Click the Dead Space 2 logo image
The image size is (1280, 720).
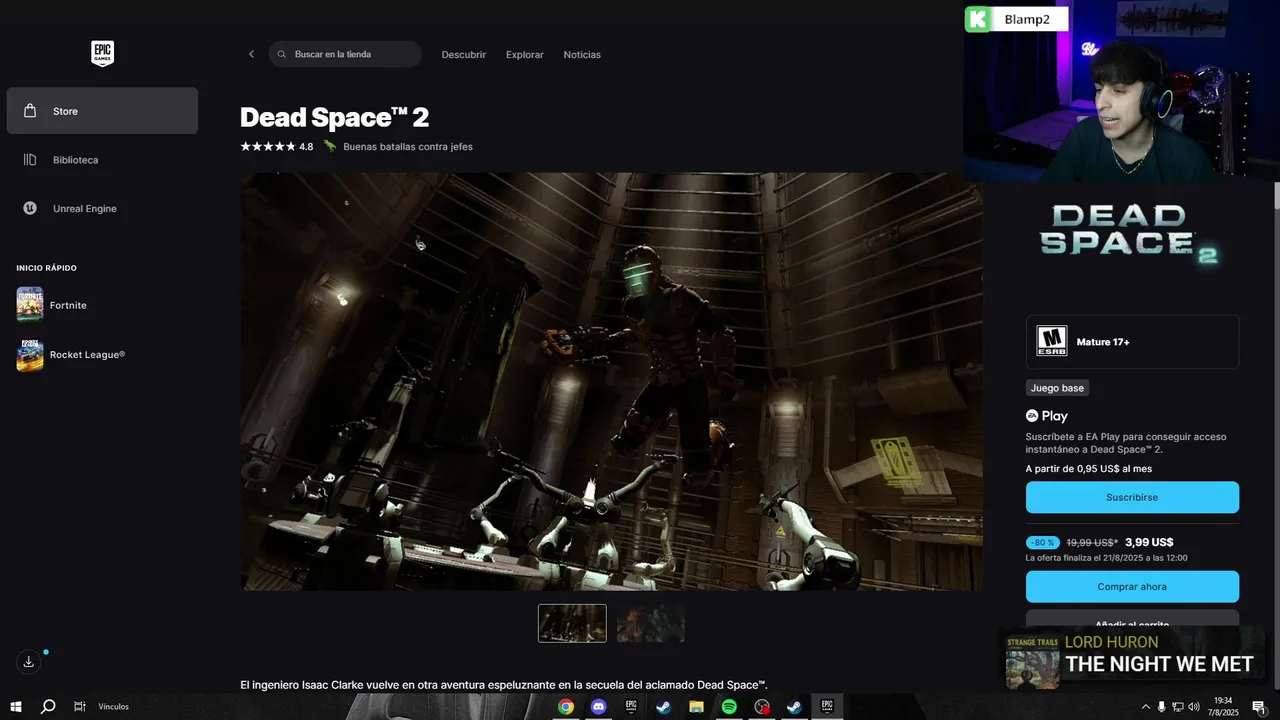(1130, 234)
